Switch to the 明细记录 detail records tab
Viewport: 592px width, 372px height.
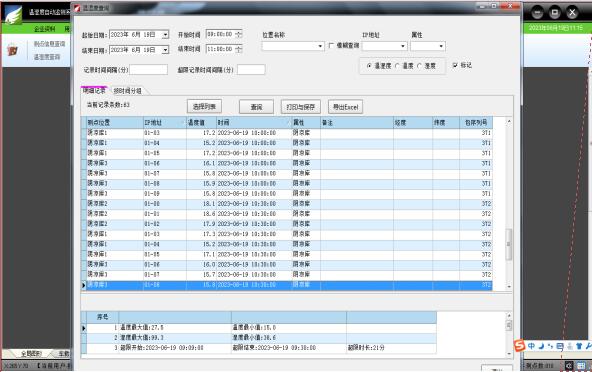click(94, 91)
